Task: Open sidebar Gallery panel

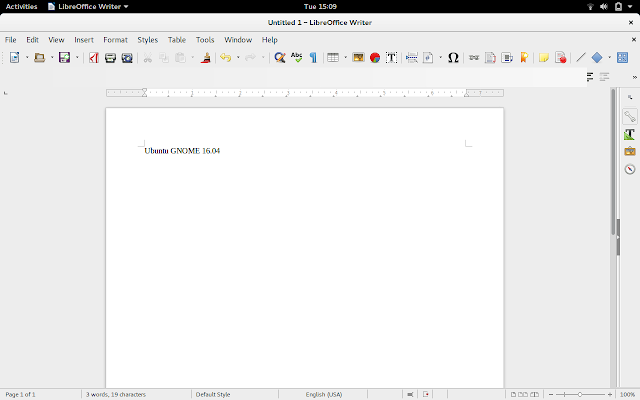Action: [630, 151]
